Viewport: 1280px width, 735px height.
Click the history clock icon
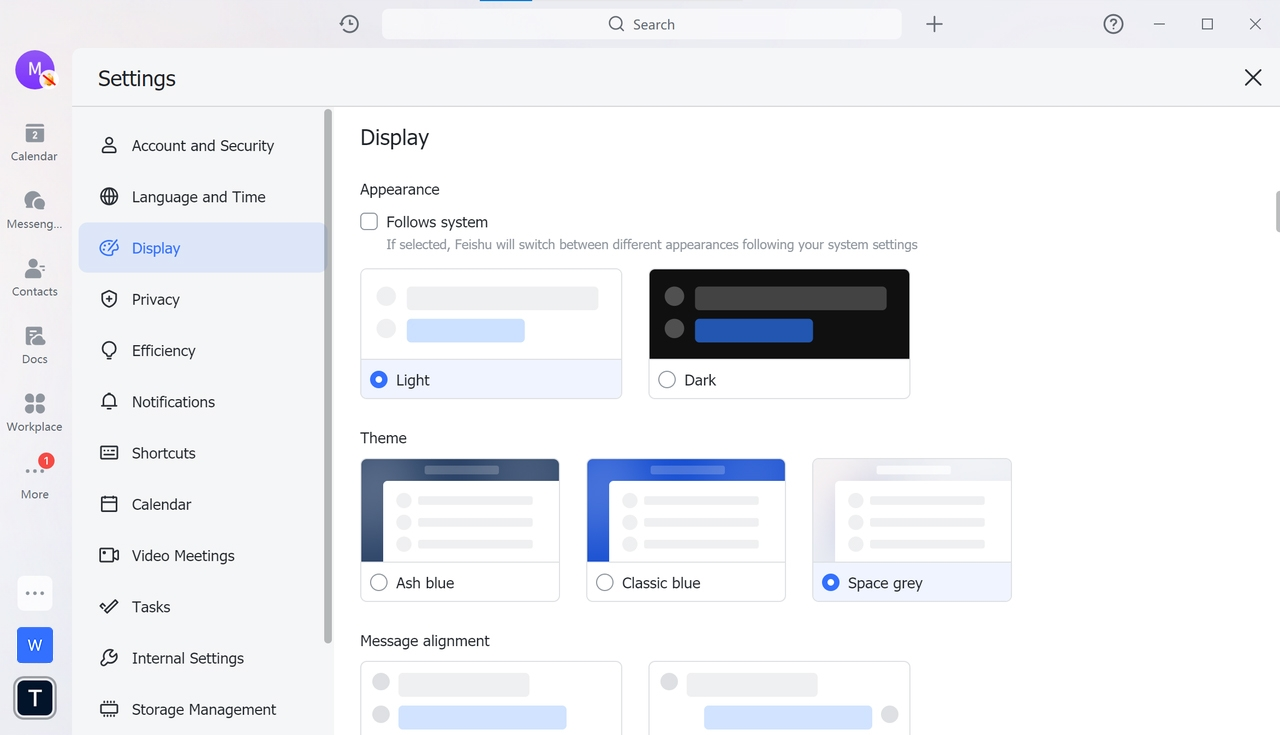349,24
